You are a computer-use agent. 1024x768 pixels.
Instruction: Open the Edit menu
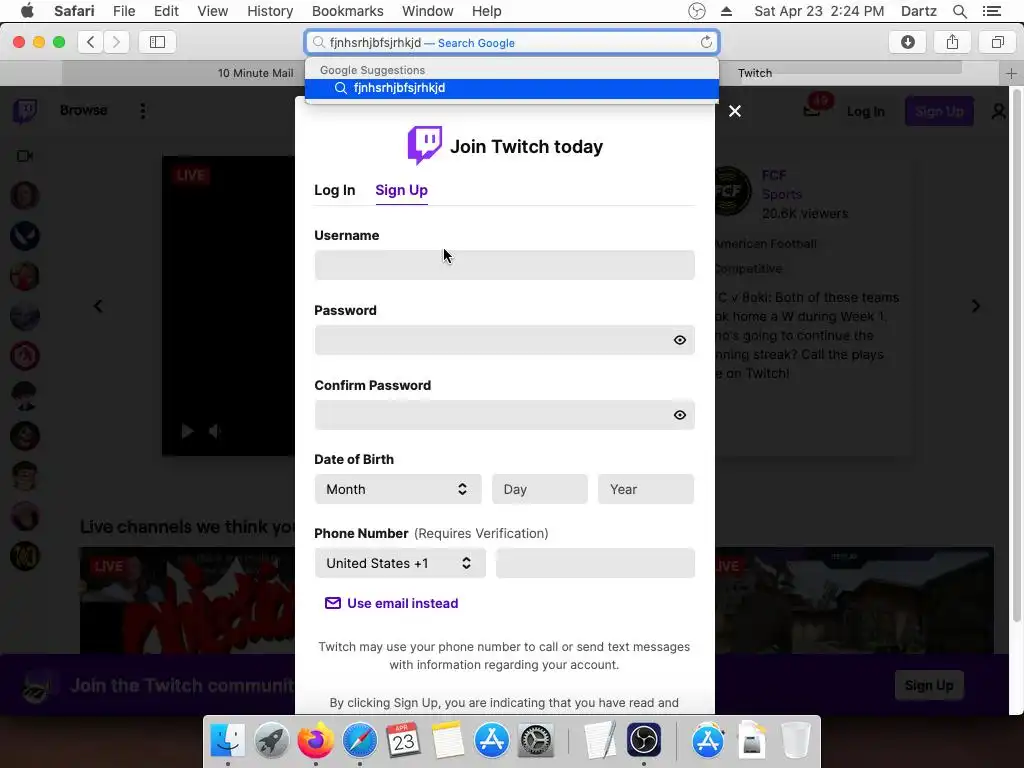(166, 11)
